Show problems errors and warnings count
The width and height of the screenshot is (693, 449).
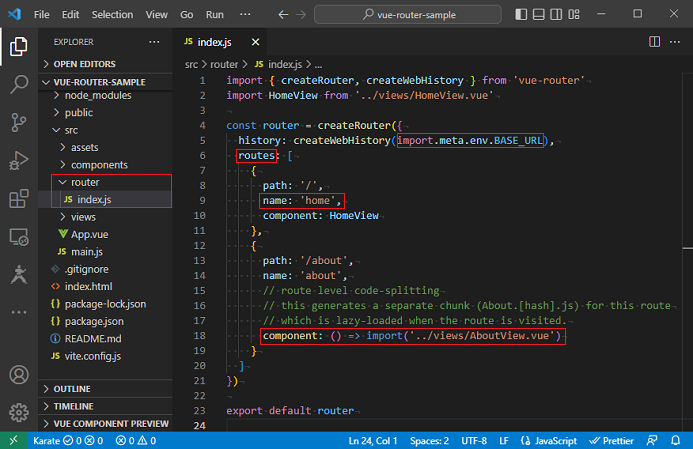136,441
